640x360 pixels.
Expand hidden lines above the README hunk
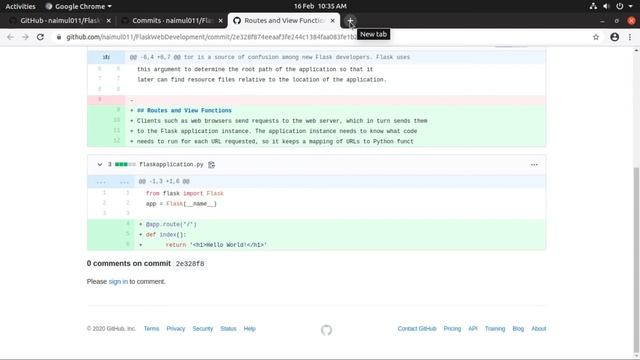pyautogui.click(x=106, y=57)
